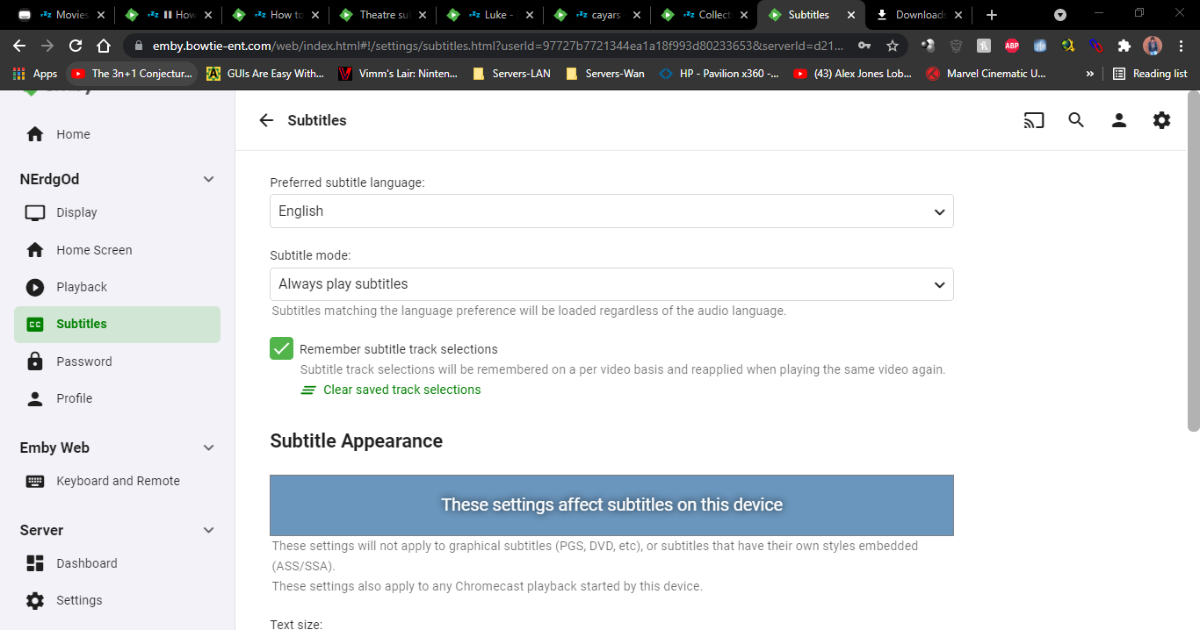
Task: Open Home Screen settings
Action: point(117,250)
